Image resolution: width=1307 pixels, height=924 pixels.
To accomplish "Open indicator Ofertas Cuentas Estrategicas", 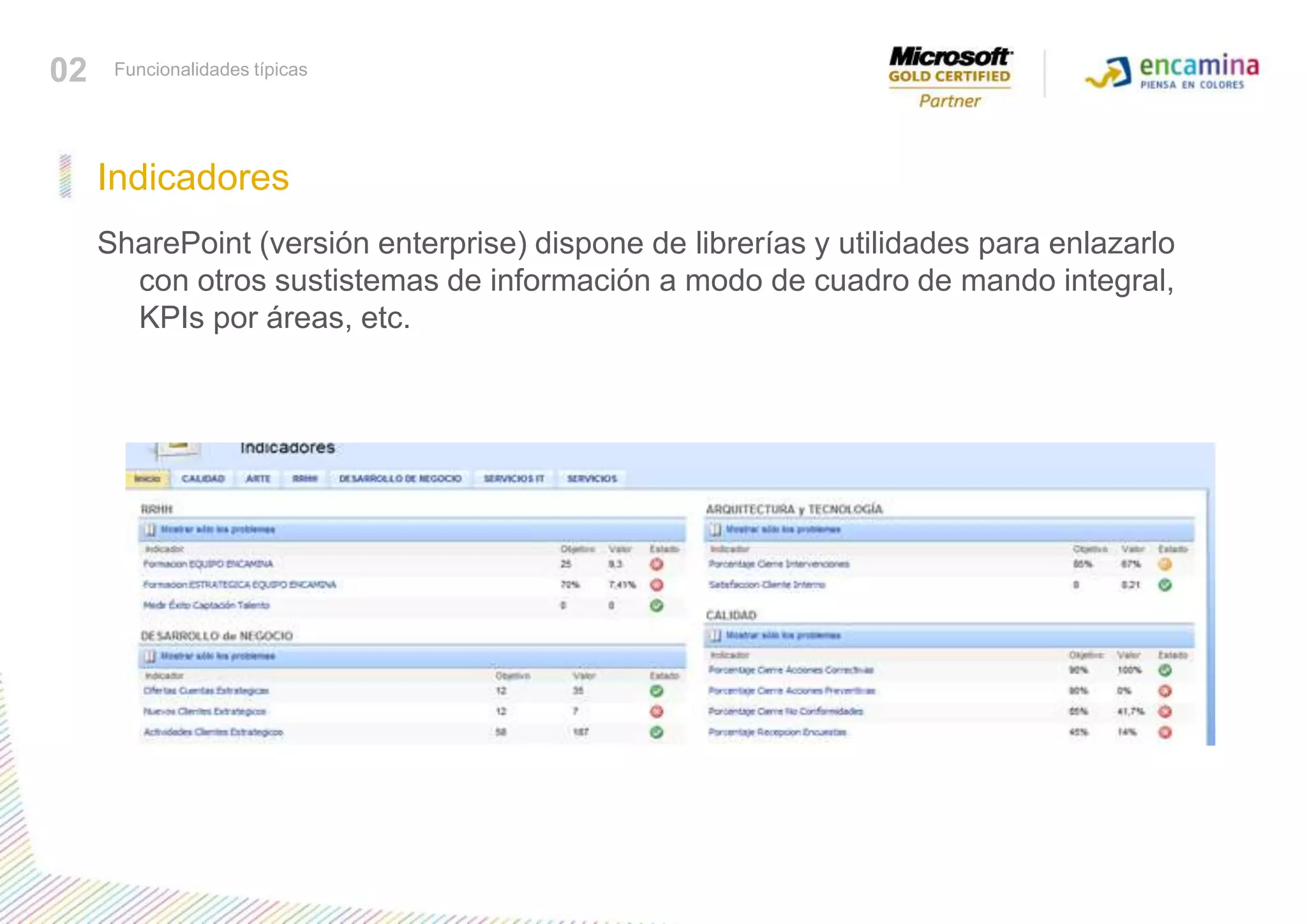I will (x=206, y=690).
